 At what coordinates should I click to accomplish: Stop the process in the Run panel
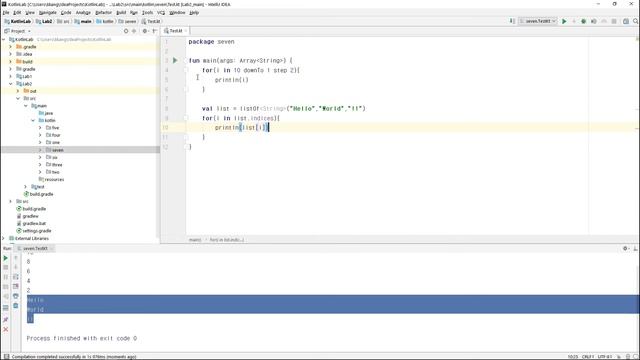(x=6, y=267)
